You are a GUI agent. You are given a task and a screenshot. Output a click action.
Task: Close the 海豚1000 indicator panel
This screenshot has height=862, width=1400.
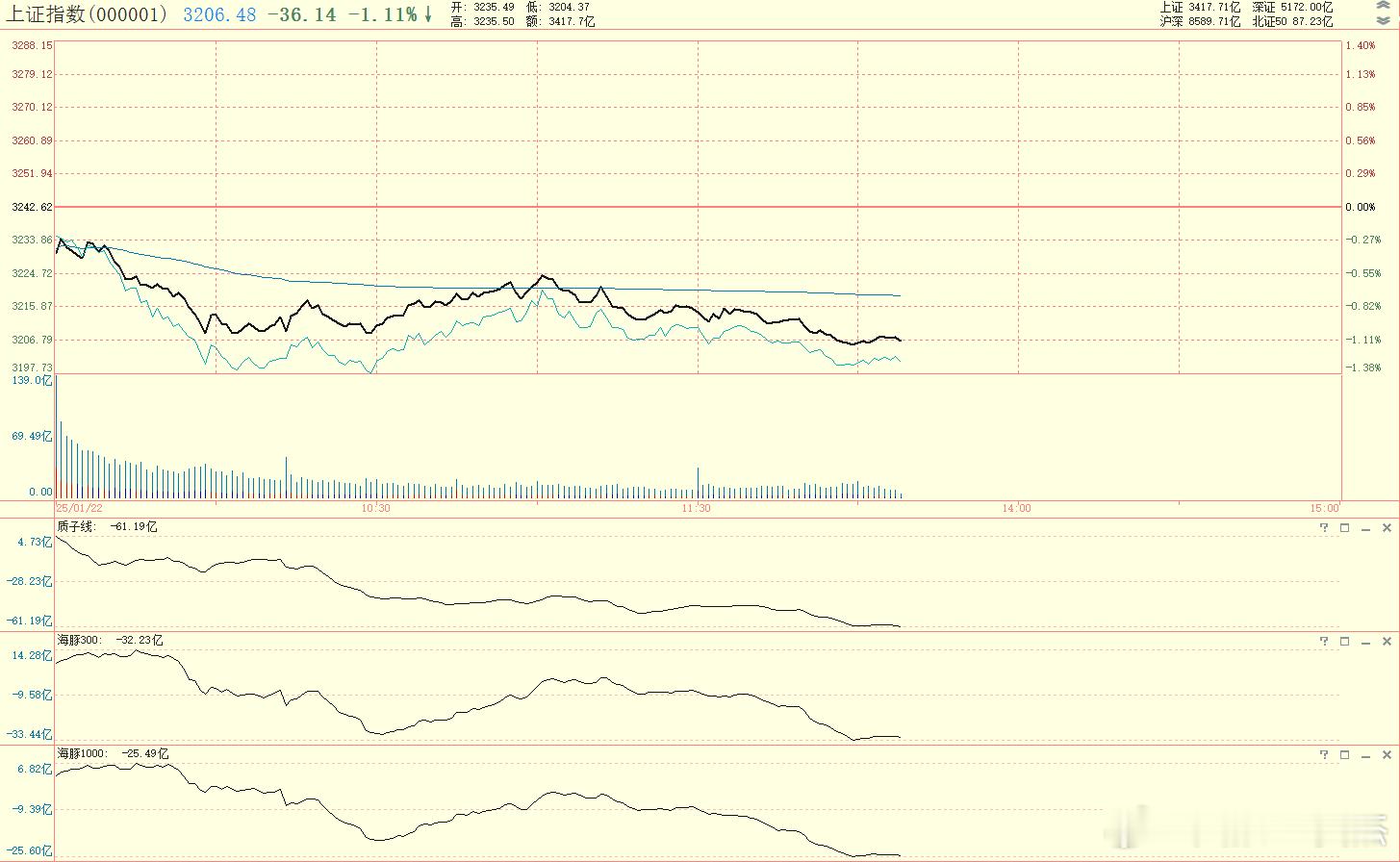pyautogui.click(x=1387, y=755)
